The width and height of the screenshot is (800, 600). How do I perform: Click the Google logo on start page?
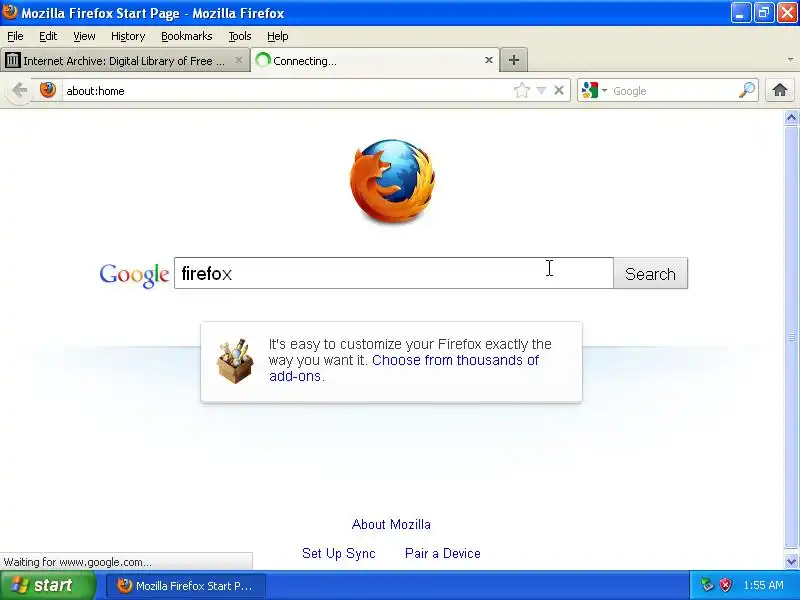[134, 275]
